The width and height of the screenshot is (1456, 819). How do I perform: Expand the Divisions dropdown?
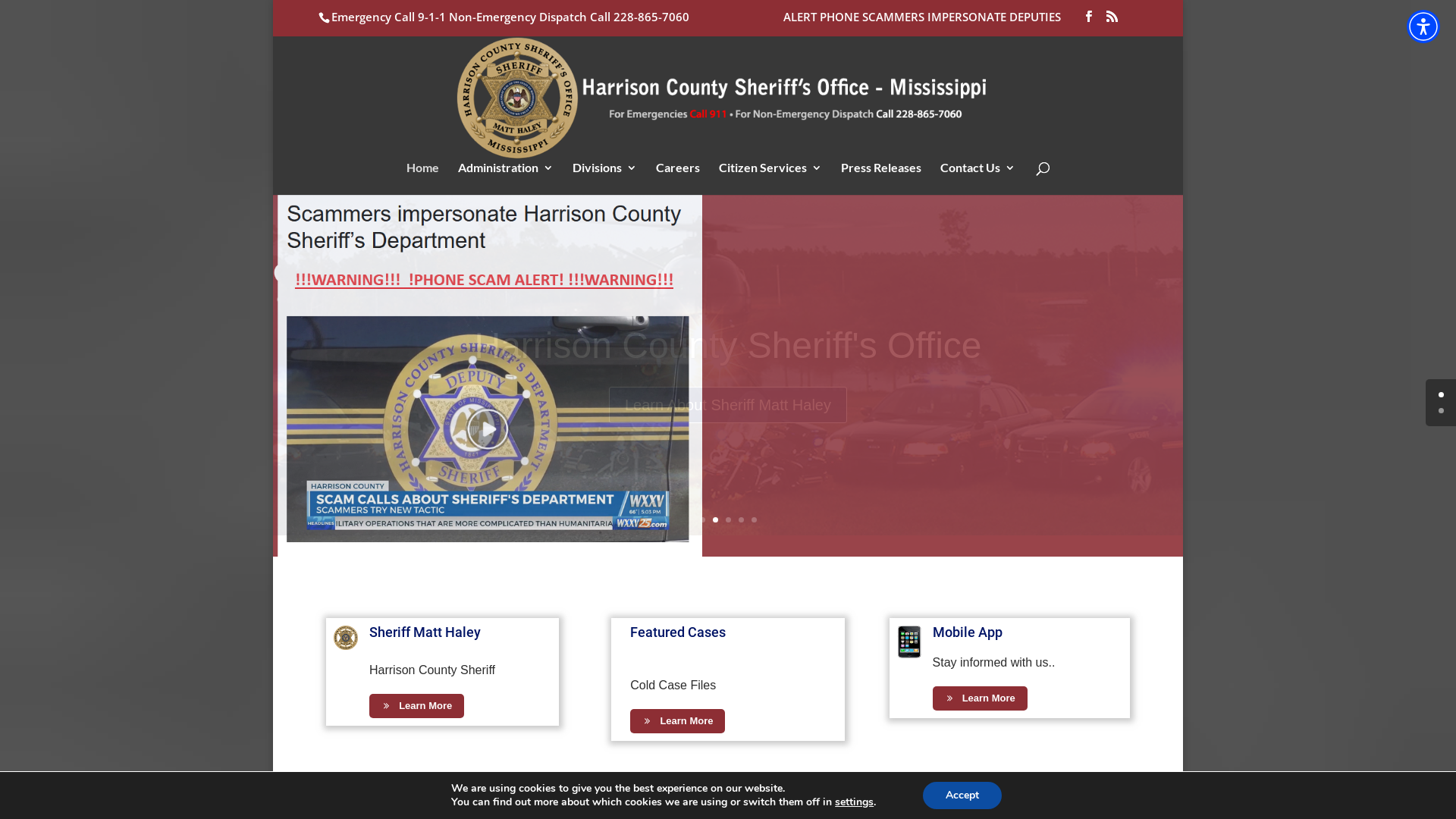click(x=604, y=168)
